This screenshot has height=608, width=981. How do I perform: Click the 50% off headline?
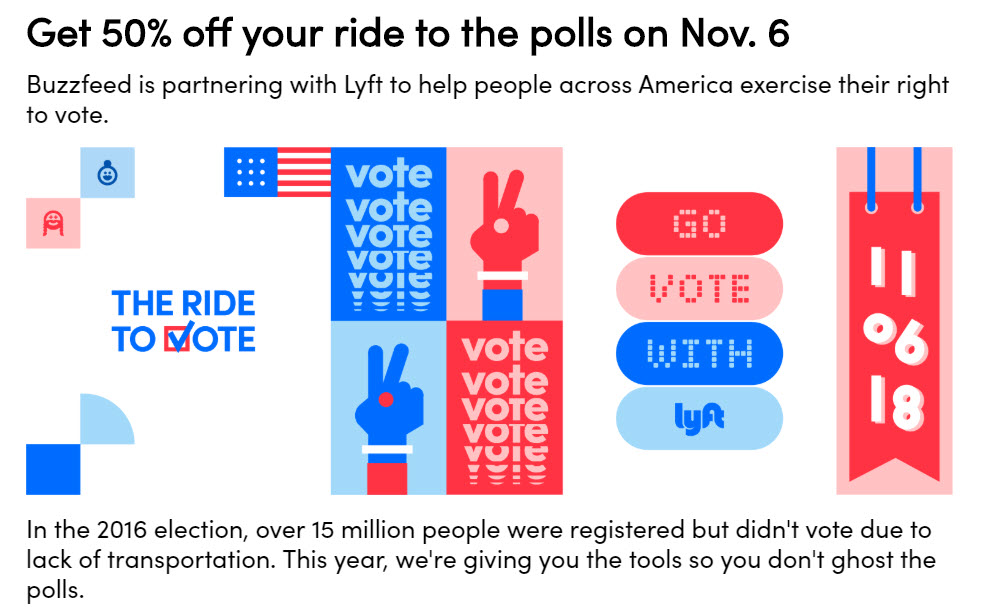[407, 34]
